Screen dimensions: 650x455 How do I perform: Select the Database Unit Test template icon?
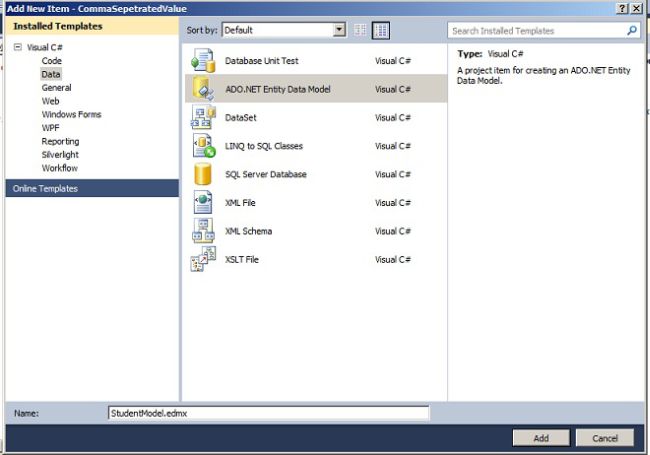point(203,61)
